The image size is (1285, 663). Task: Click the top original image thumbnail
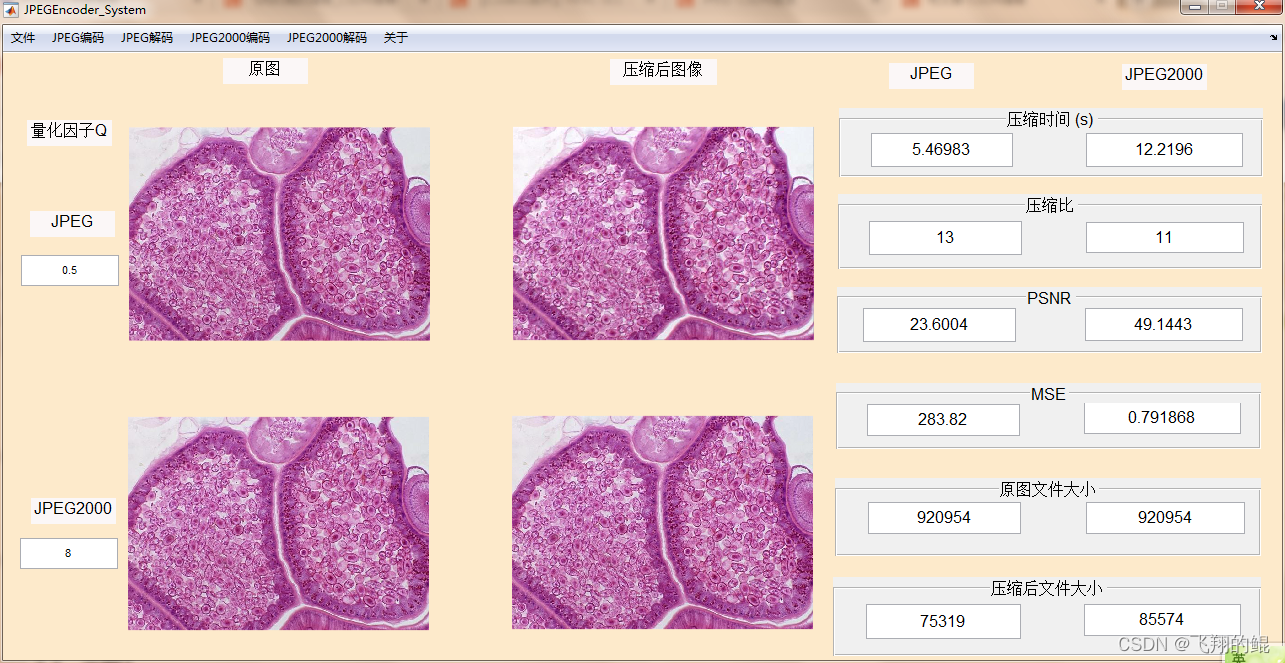(x=279, y=234)
